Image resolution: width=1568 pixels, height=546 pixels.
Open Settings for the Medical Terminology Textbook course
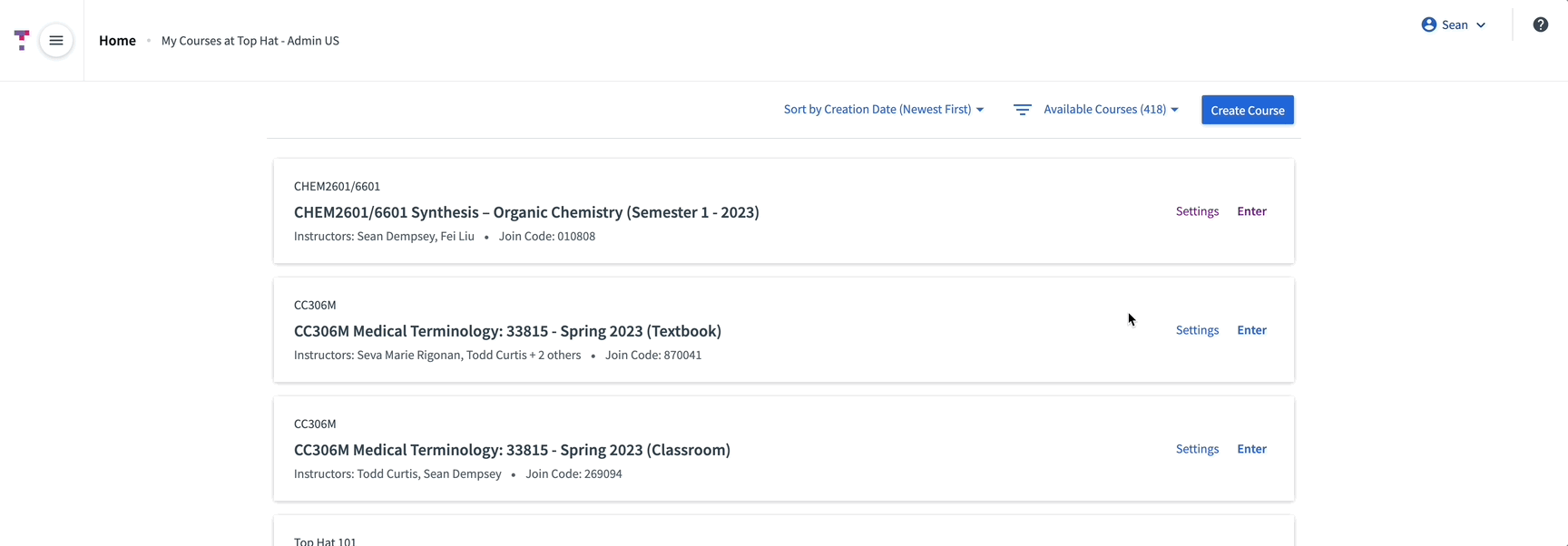click(x=1196, y=329)
